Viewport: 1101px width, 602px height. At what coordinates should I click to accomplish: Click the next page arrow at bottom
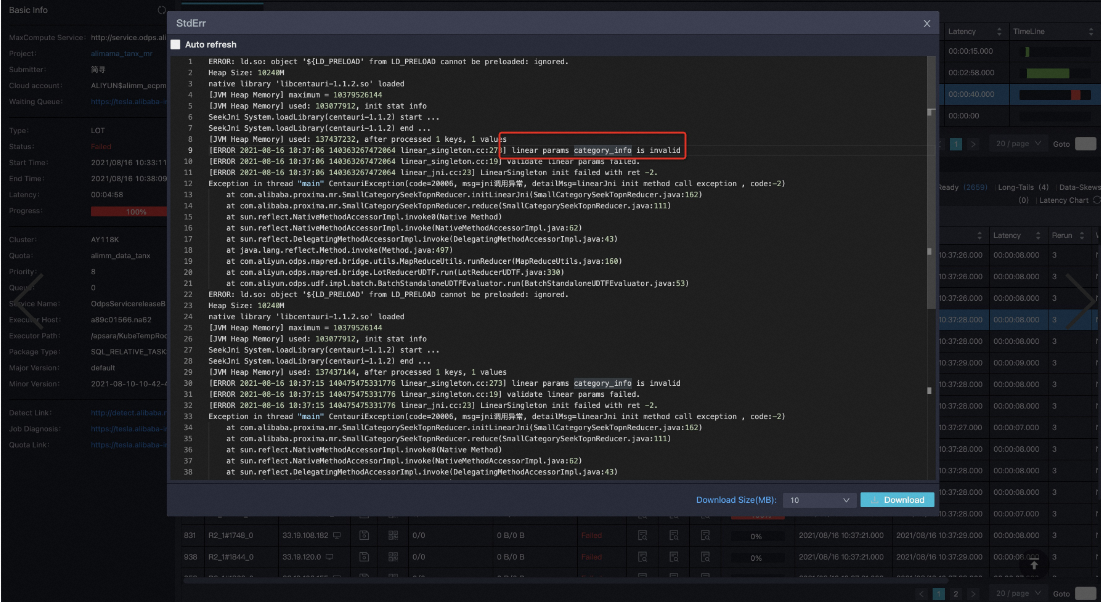(972, 594)
